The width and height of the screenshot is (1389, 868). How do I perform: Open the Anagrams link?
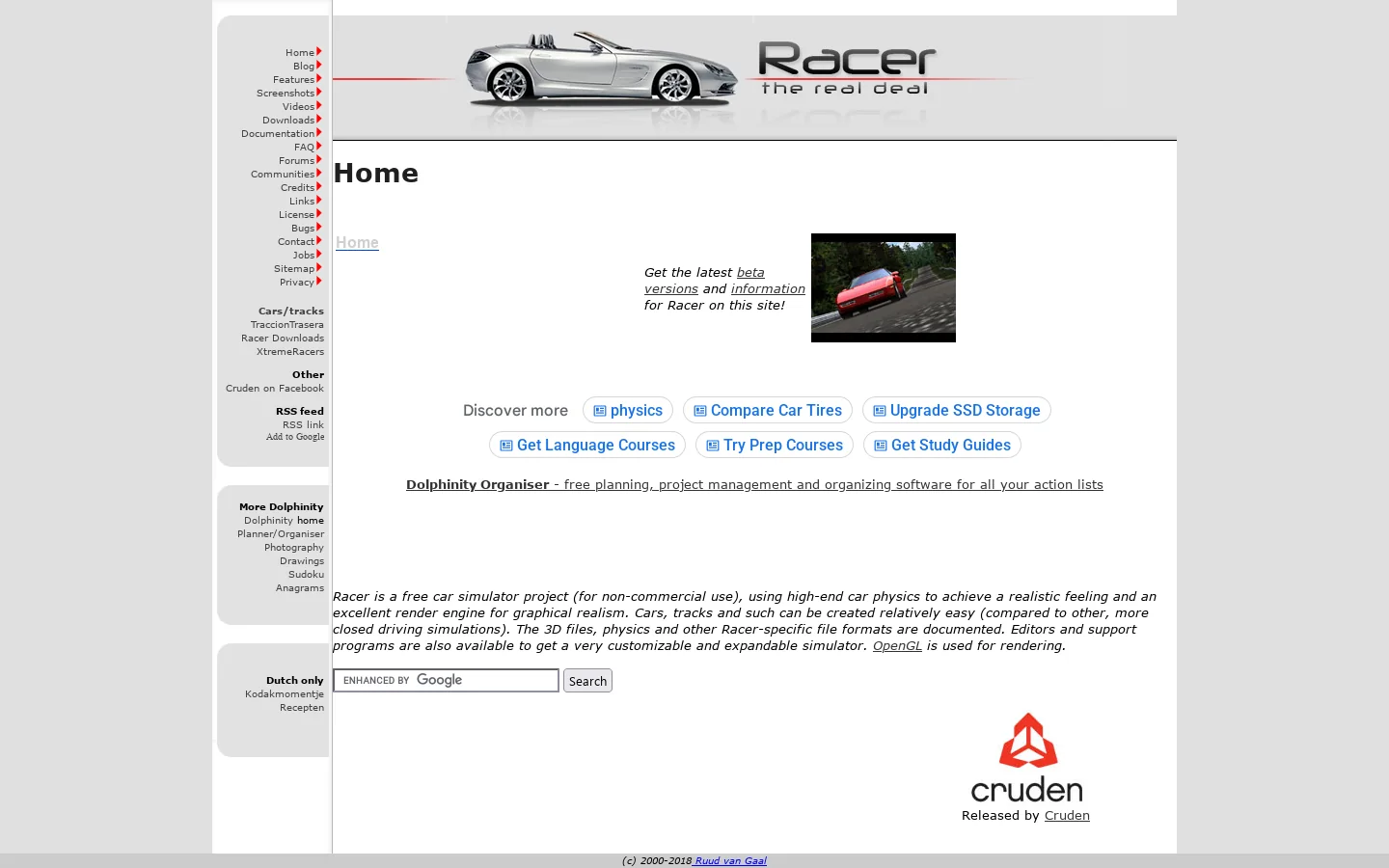point(300,588)
